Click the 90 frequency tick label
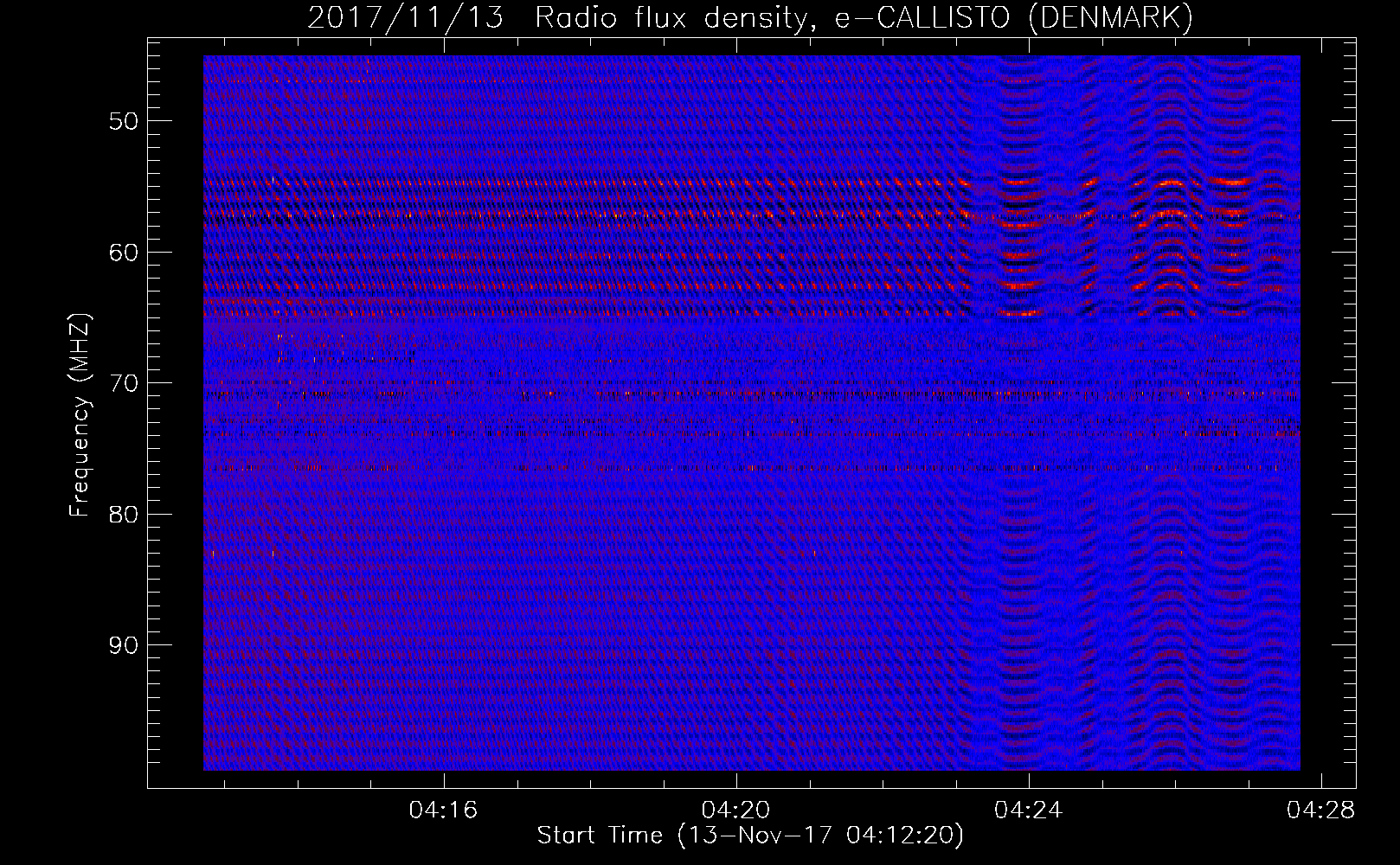The height and width of the screenshot is (865, 1400). (123, 645)
